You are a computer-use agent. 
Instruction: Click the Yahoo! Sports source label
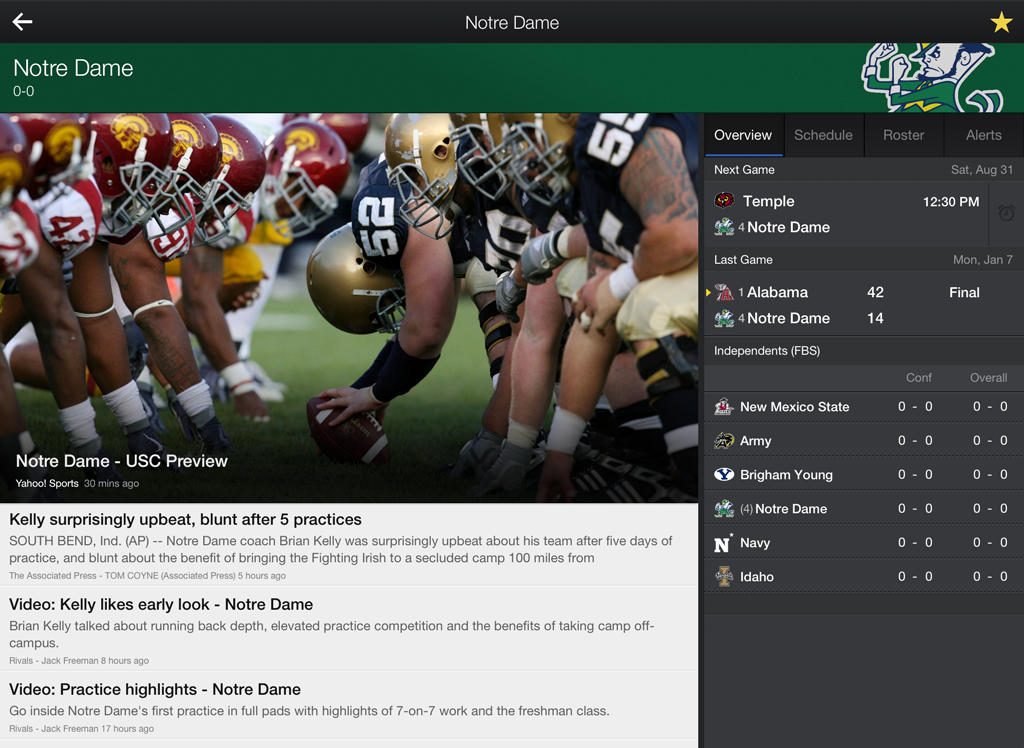point(47,483)
